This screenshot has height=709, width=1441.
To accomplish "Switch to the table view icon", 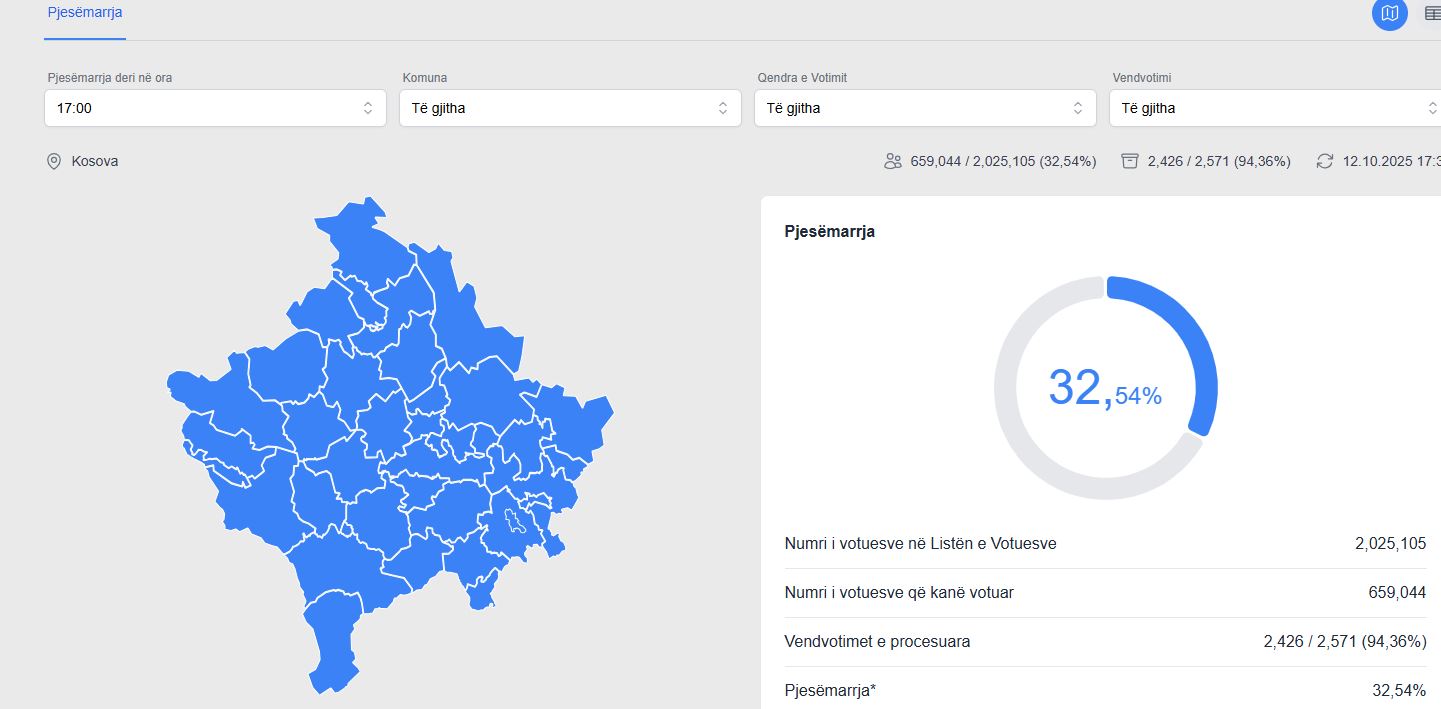I will [x=1432, y=13].
